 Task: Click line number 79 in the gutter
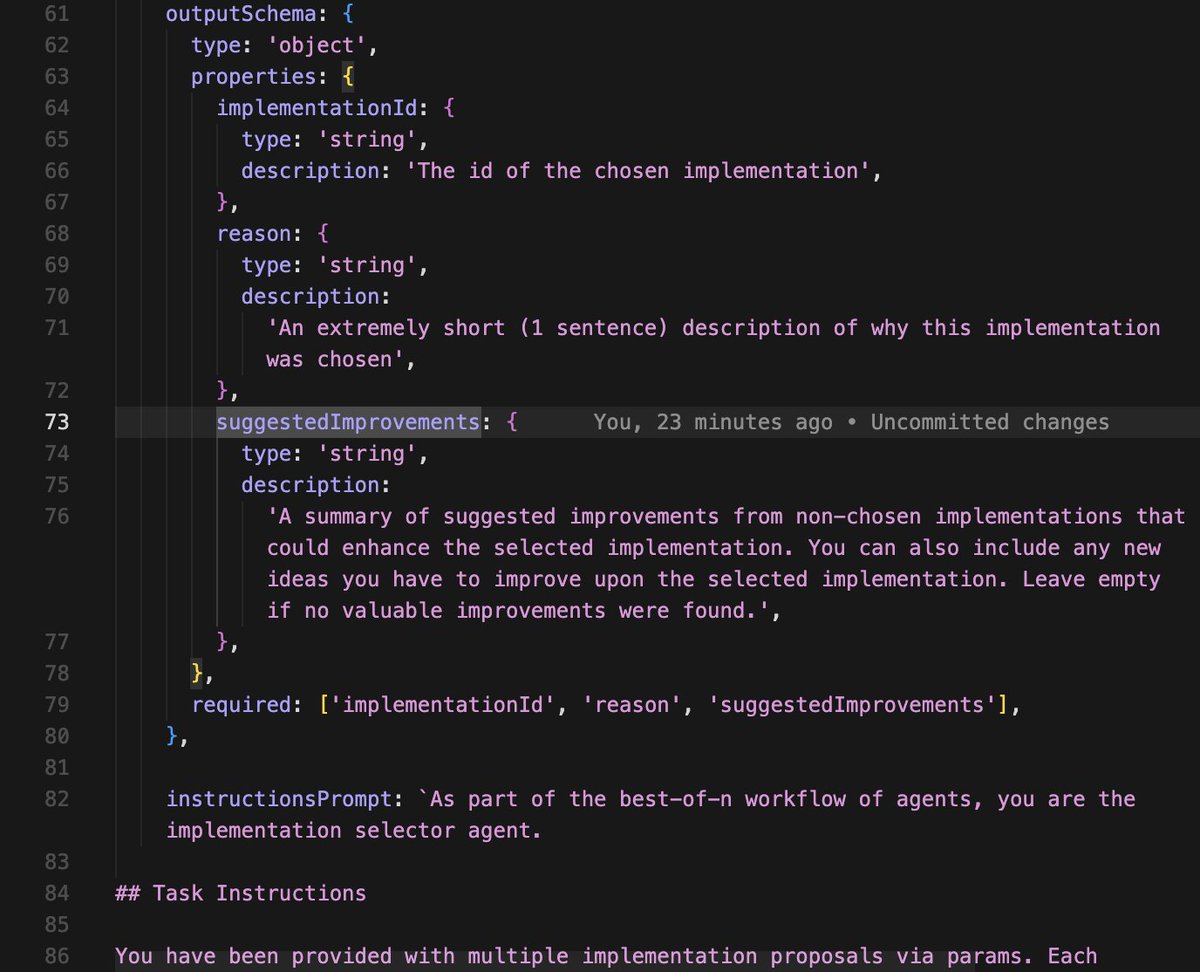(57, 705)
